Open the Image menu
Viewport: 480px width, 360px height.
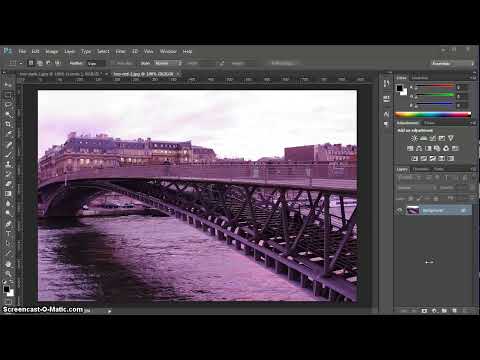coord(51,51)
